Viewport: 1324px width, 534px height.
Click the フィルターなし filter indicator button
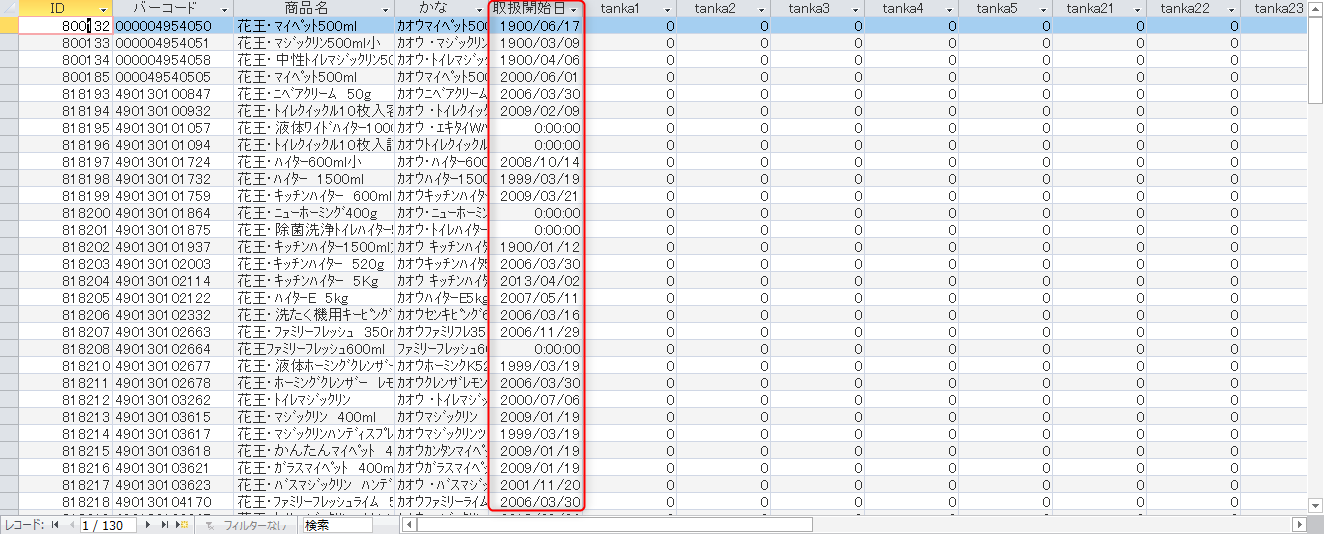246,525
